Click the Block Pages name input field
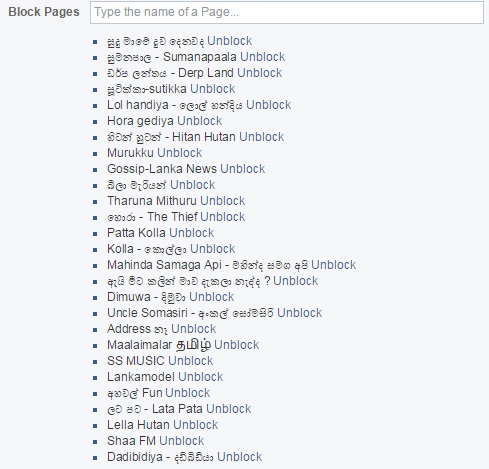 click(x=287, y=12)
